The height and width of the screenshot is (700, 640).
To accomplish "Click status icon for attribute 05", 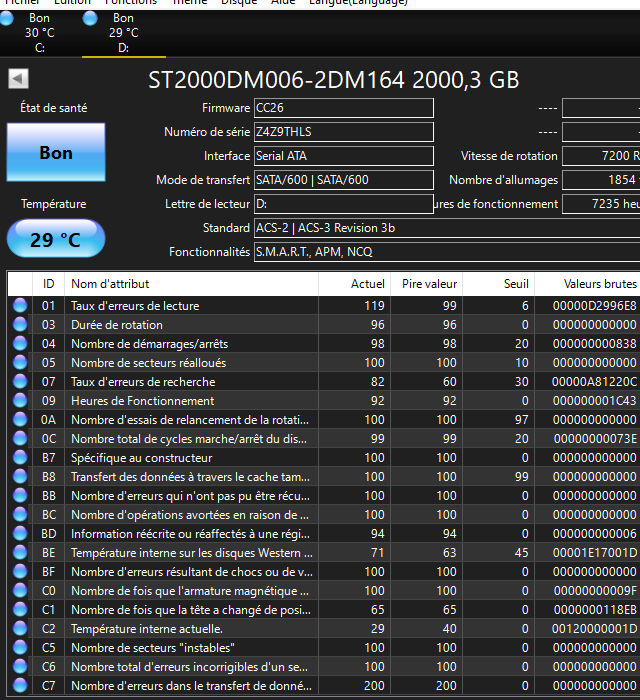I will (x=20, y=362).
